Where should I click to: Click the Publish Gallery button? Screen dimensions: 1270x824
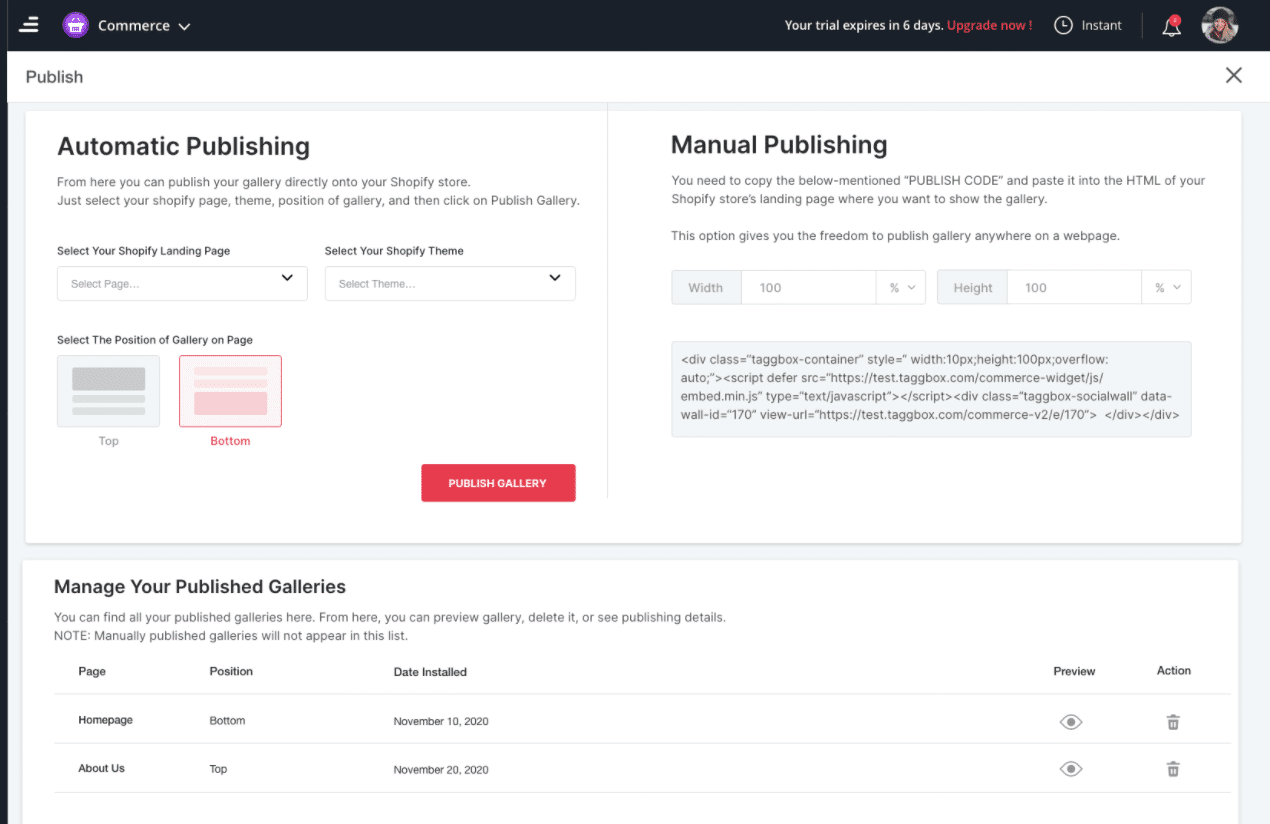(x=498, y=483)
